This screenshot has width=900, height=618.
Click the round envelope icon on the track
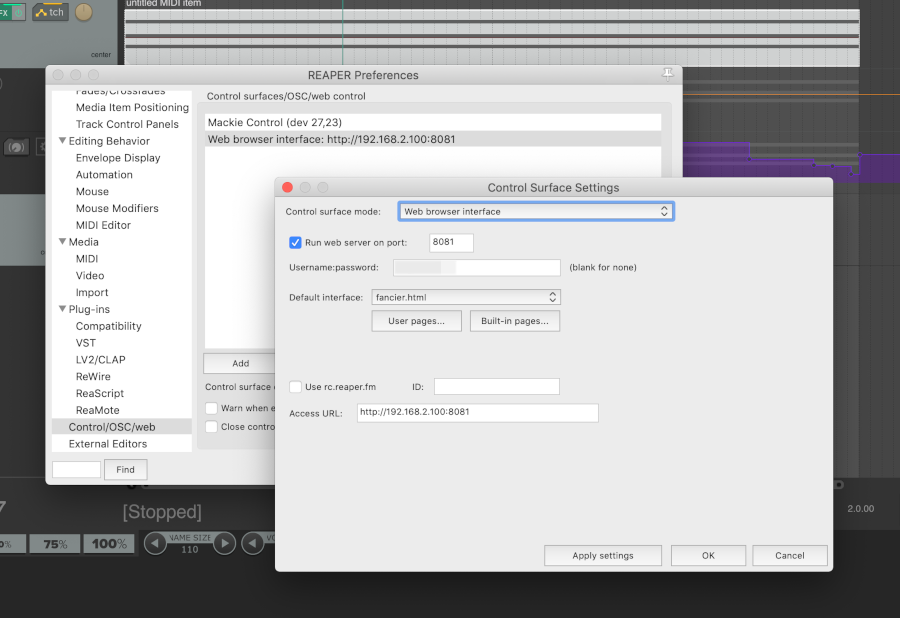(16, 147)
